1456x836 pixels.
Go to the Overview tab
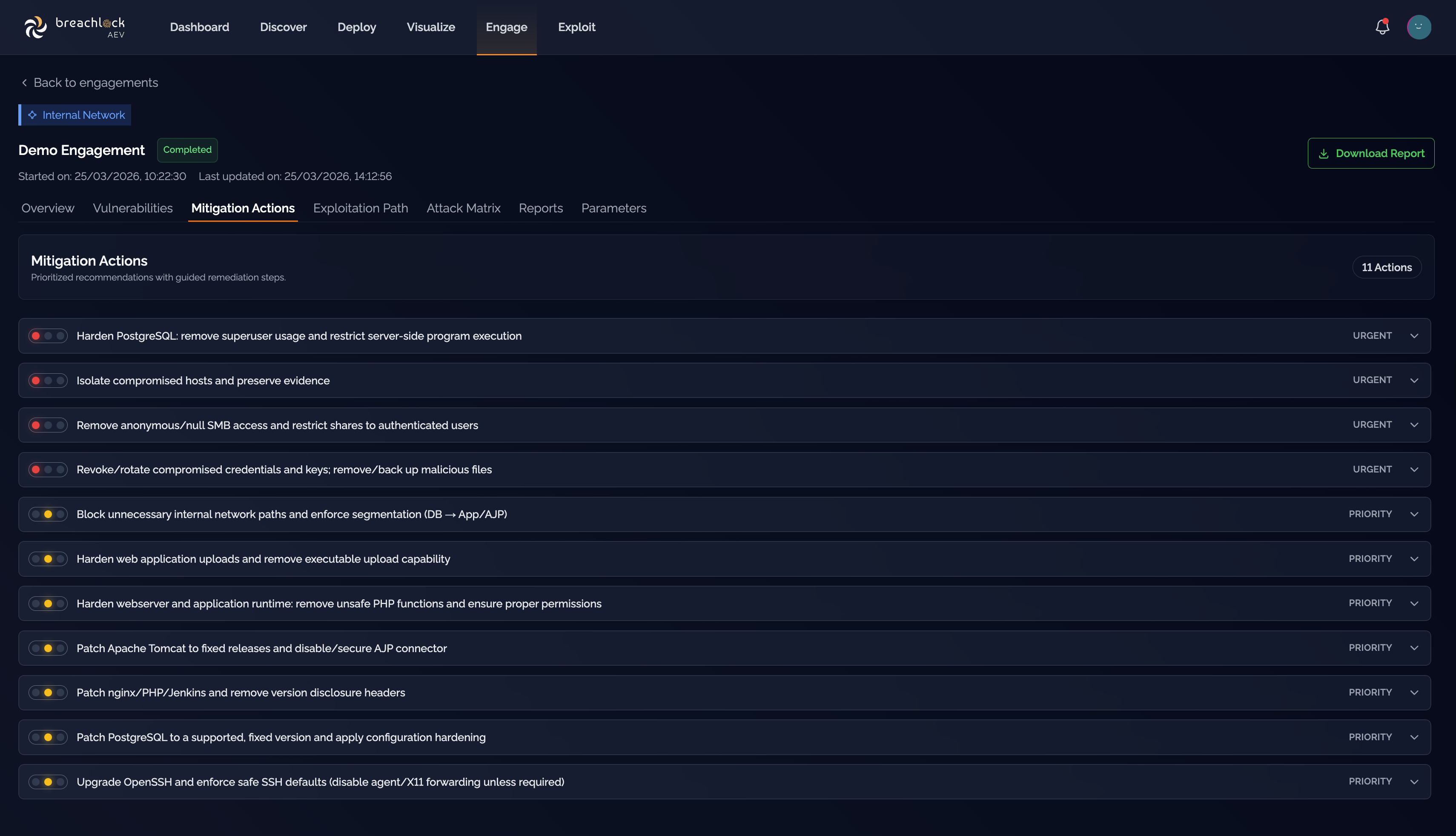[48, 209]
